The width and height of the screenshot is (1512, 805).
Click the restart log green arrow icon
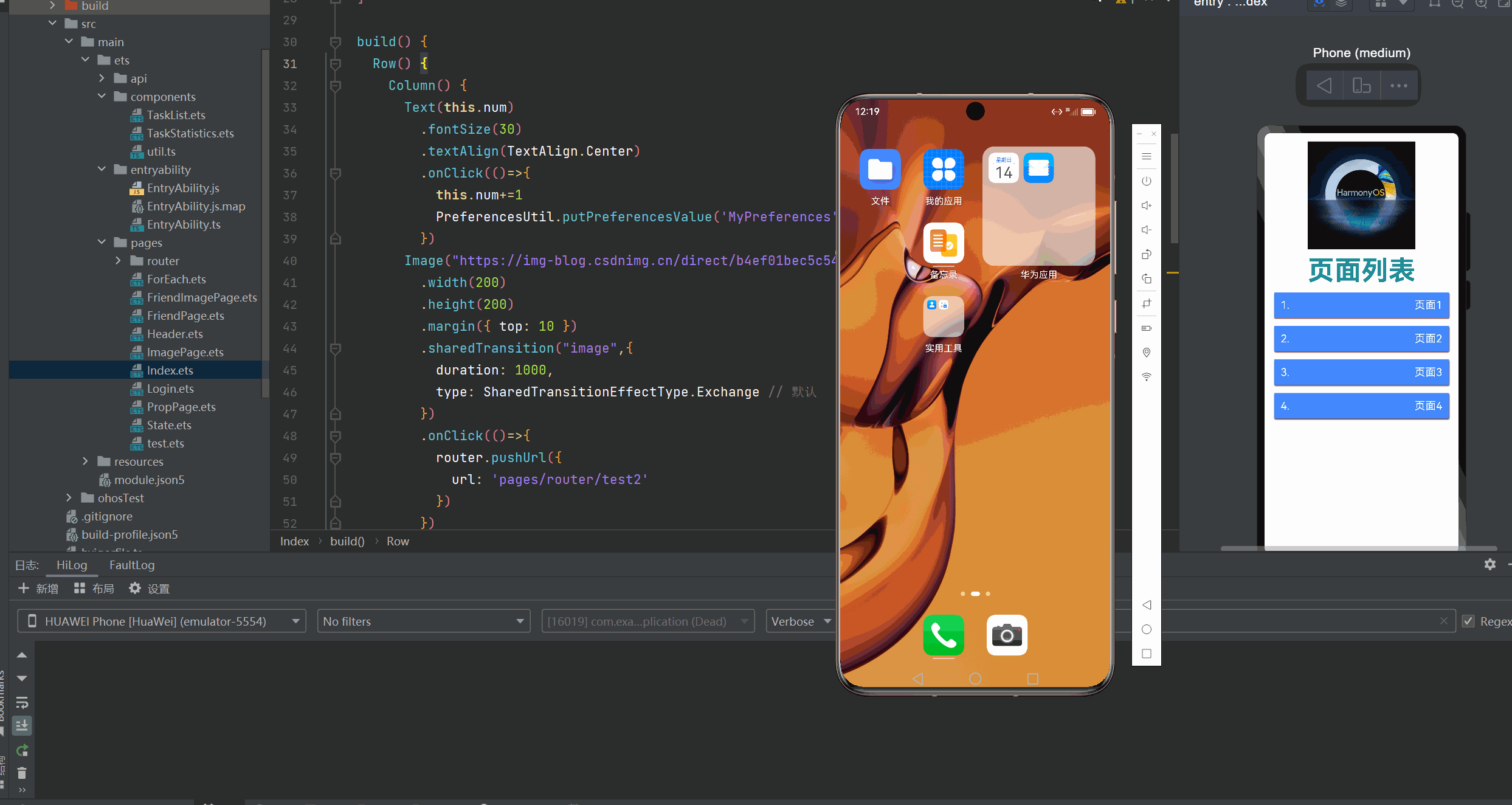point(22,750)
